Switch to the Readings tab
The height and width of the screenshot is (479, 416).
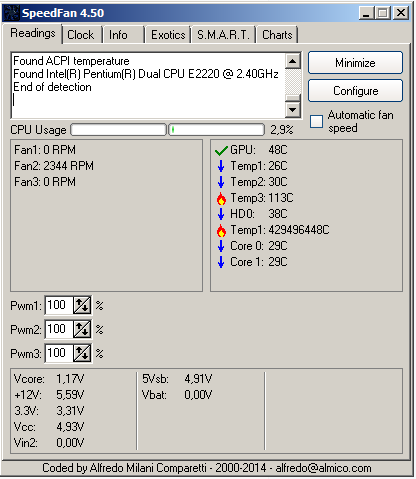point(33,34)
